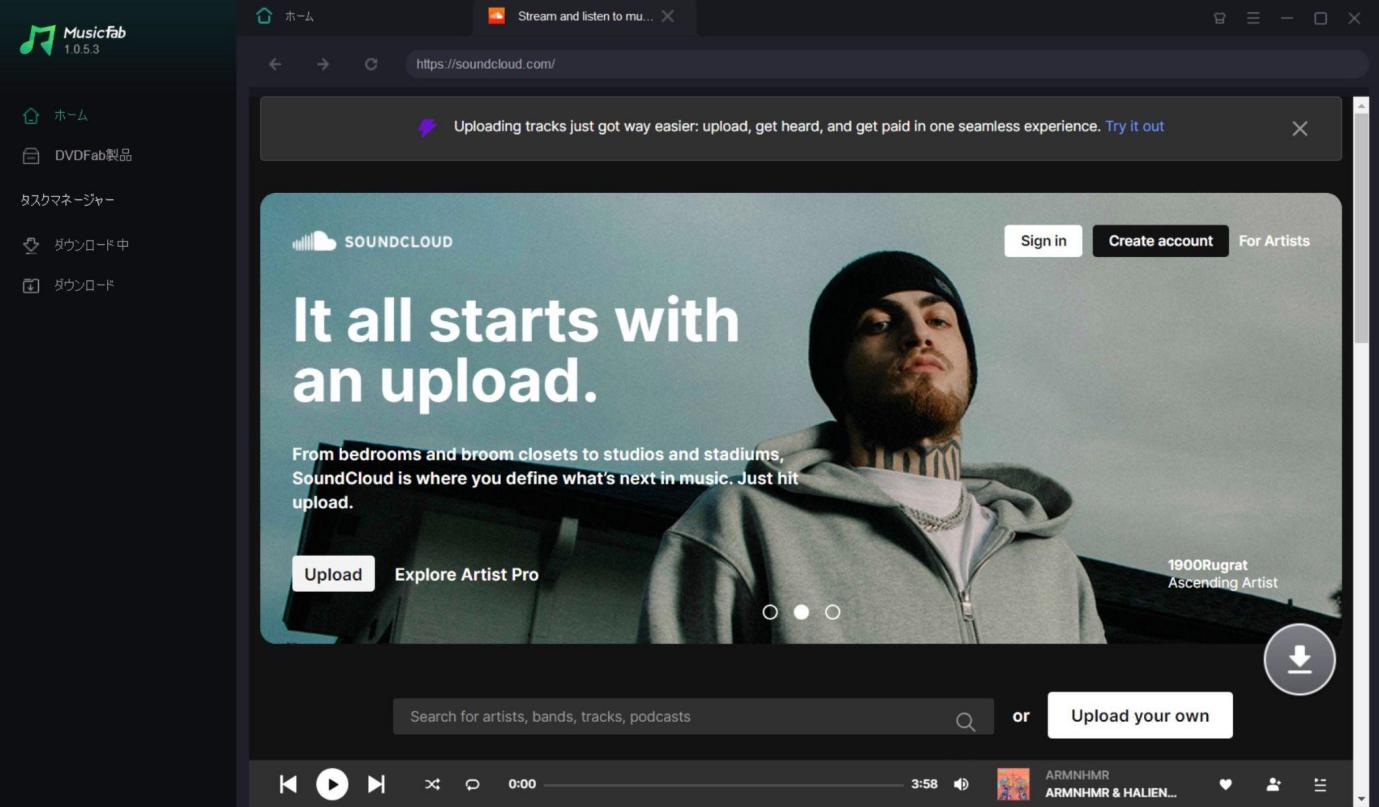
Task: Click the SoundCloud logo in the hero
Action: coord(372,241)
